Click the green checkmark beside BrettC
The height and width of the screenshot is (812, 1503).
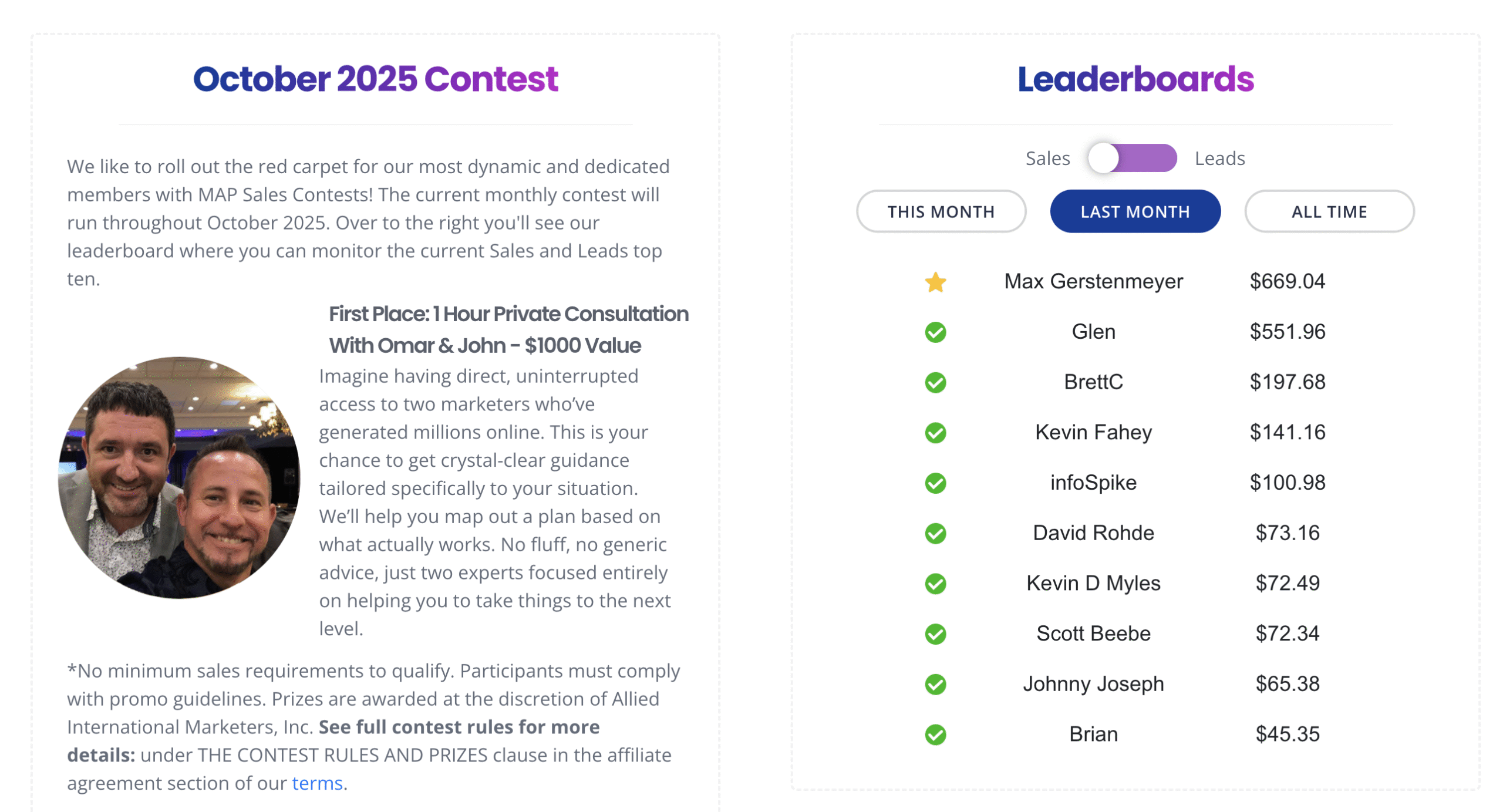point(935,383)
